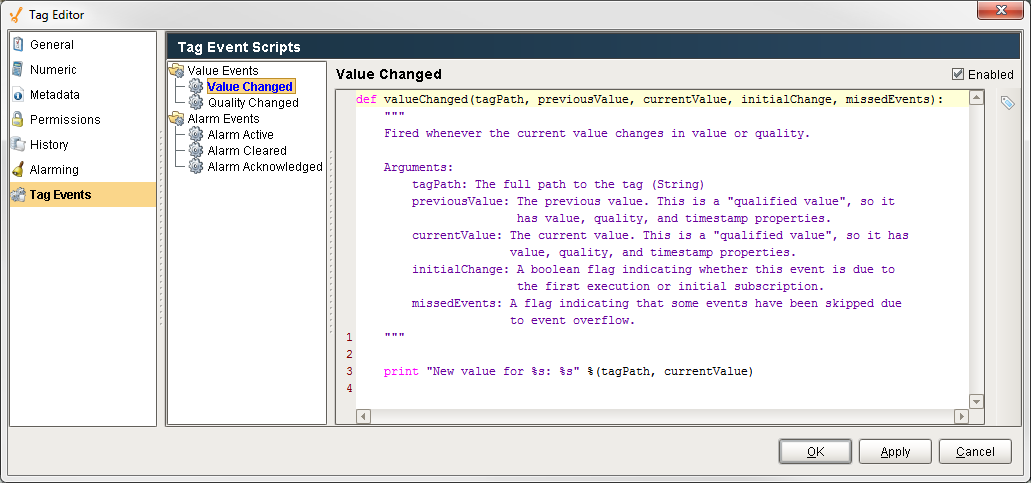Screen dimensions: 1031x483
Task: Place cursor on the print statement line
Action: (567, 371)
